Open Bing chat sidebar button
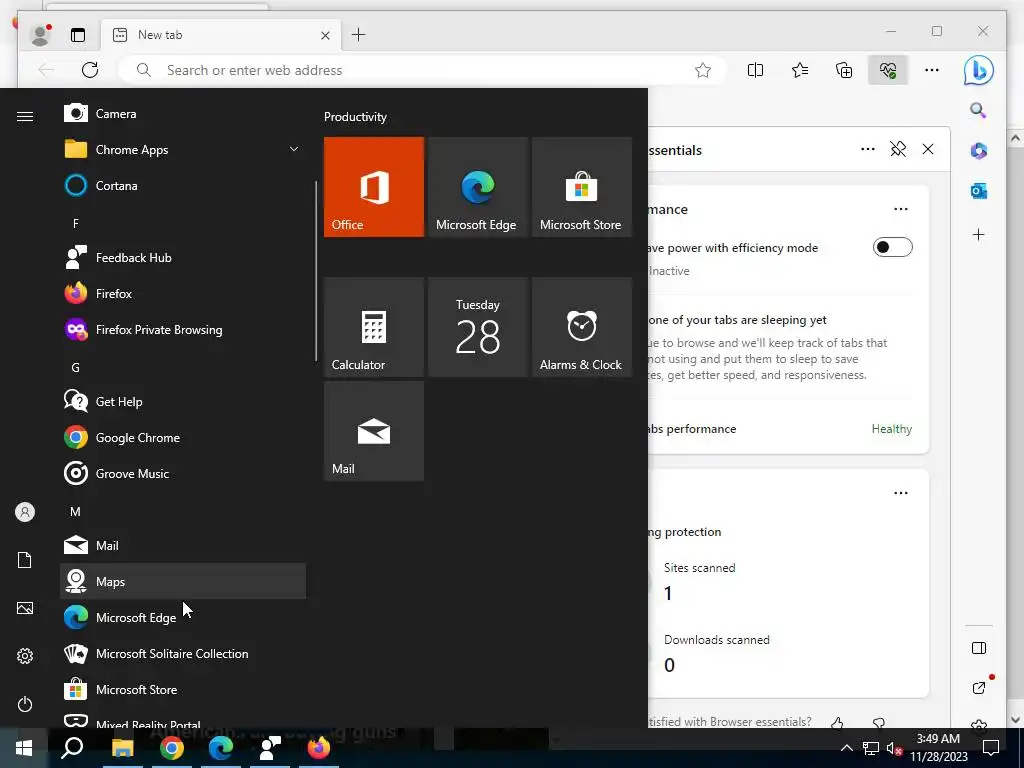Screen dimensions: 1024x768 [978, 70]
